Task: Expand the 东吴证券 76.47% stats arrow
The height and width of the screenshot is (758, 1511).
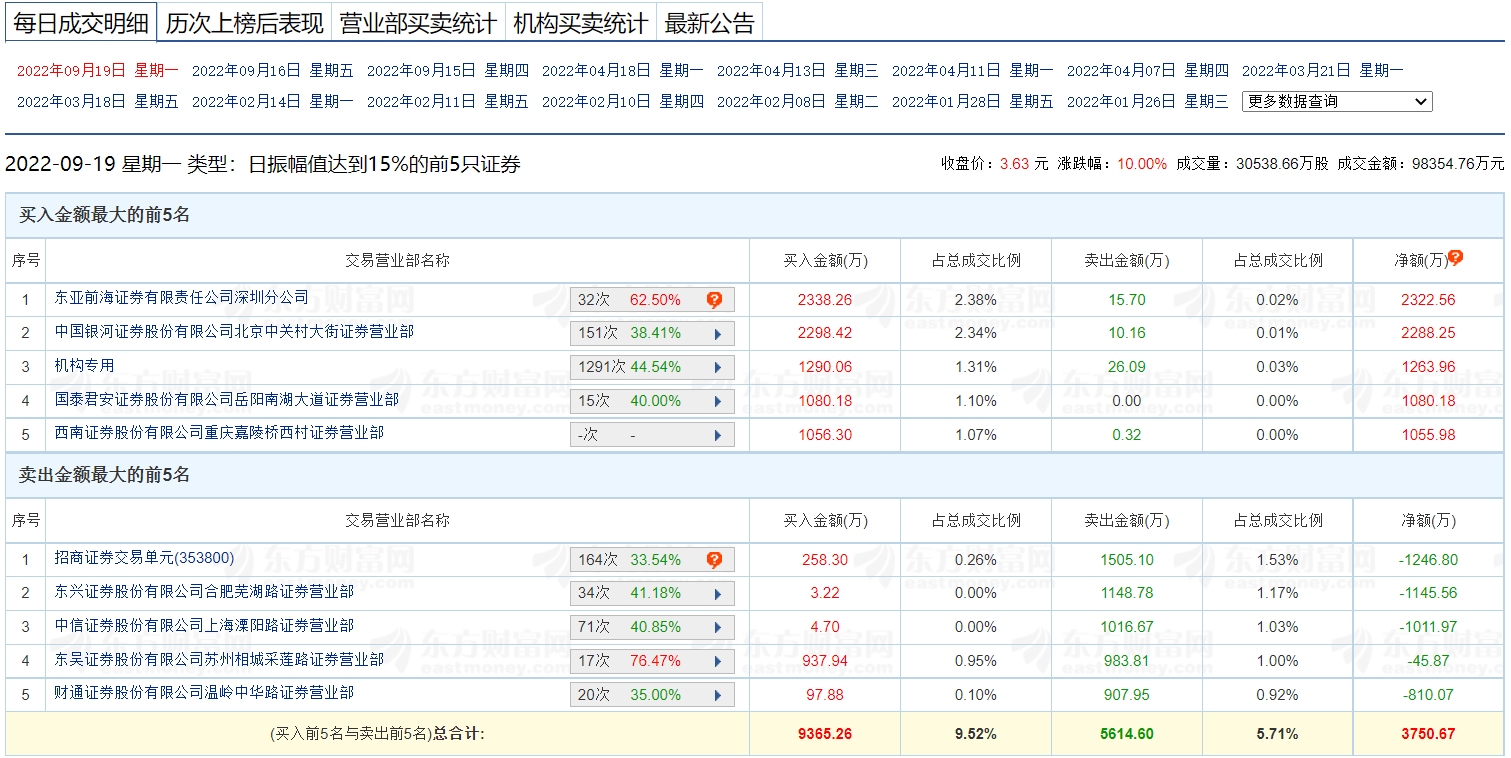Action: point(717,662)
